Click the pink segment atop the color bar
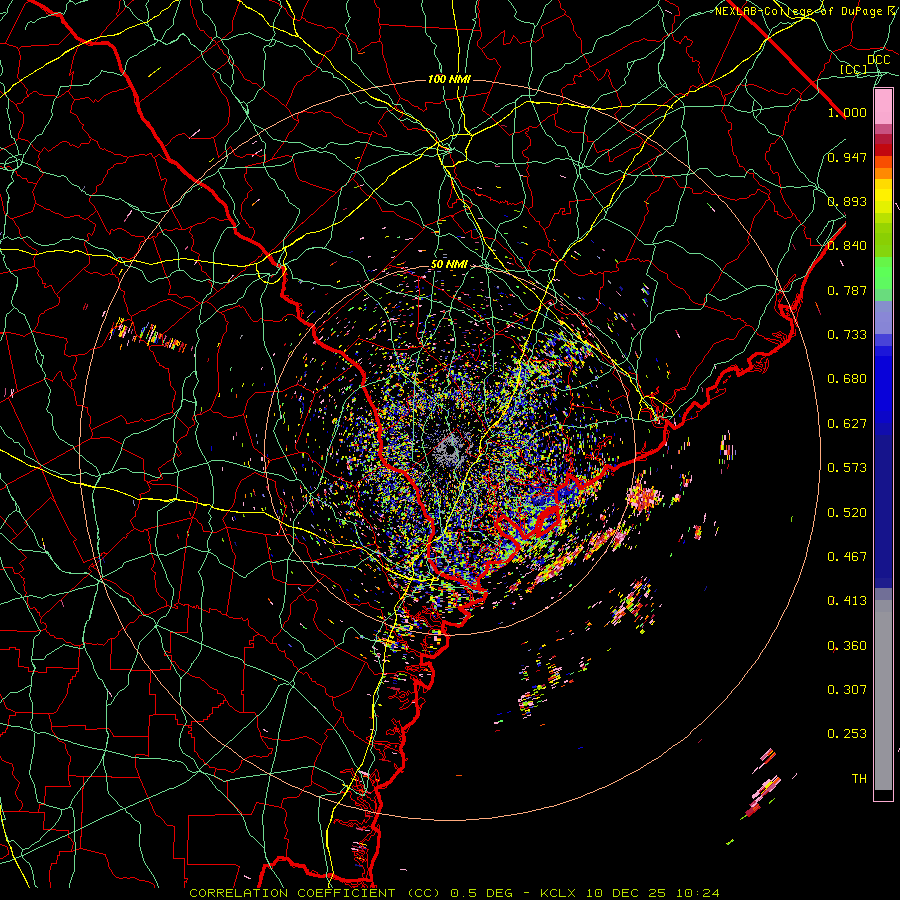 (x=883, y=107)
